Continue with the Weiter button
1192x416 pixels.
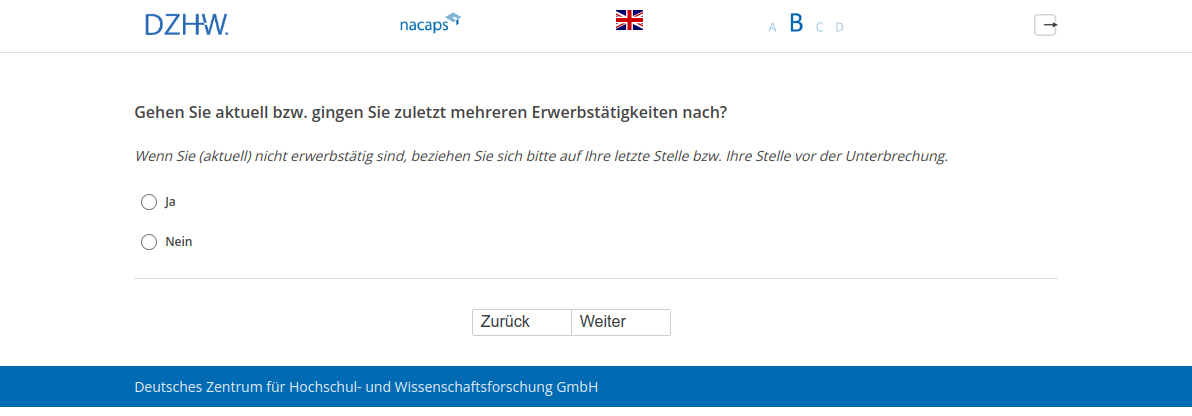[620, 322]
